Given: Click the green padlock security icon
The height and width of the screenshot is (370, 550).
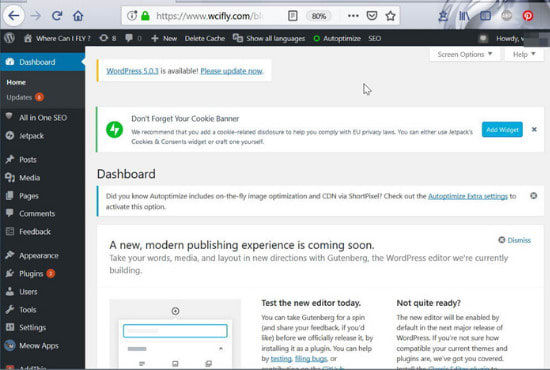Looking at the screenshot, I should 145,16.
